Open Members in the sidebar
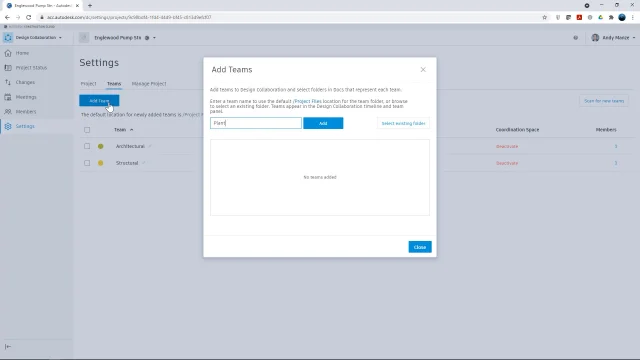The height and width of the screenshot is (360, 640). point(26,112)
